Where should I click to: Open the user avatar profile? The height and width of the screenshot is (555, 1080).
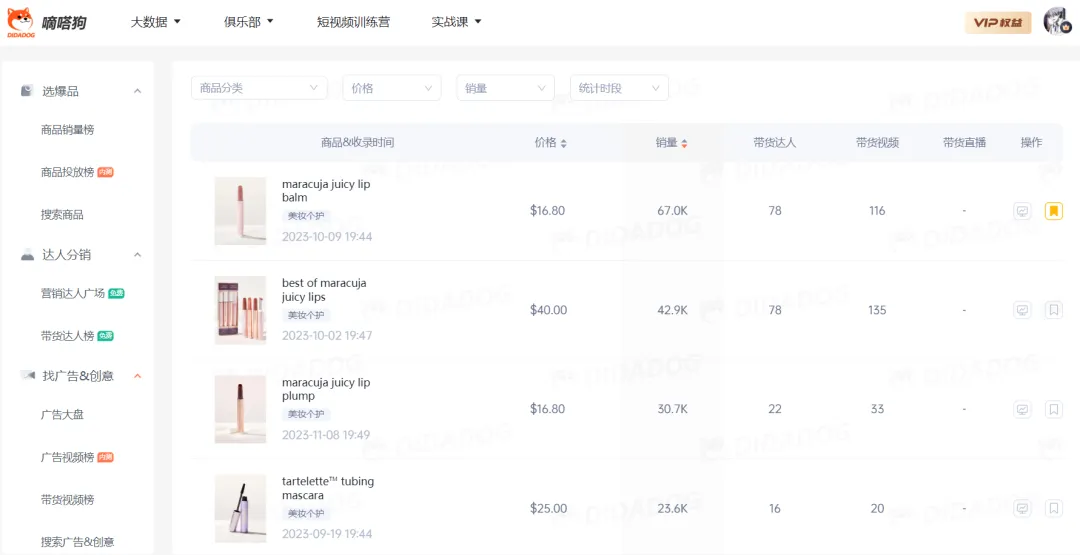pos(1057,22)
